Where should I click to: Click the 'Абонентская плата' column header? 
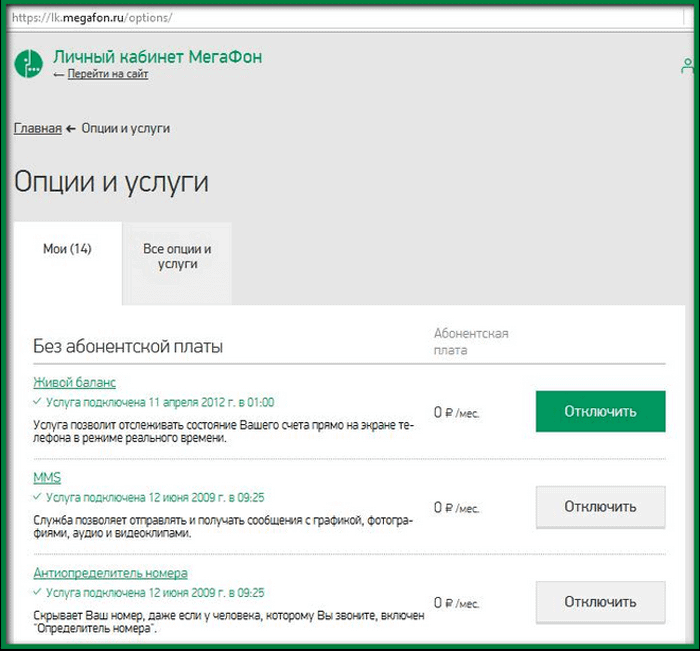point(471,342)
